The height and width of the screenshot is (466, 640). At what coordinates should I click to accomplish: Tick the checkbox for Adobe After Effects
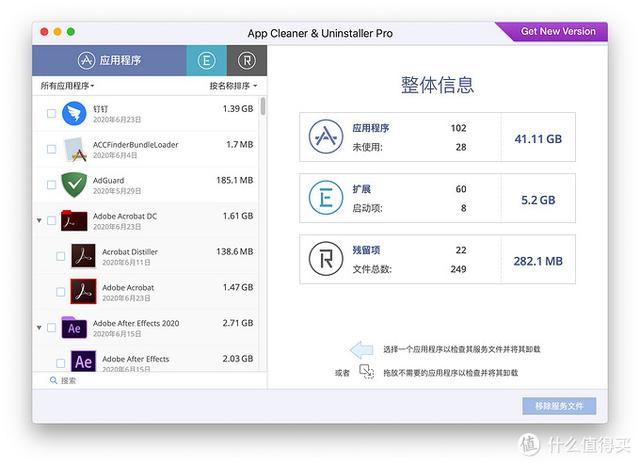pos(60,363)
